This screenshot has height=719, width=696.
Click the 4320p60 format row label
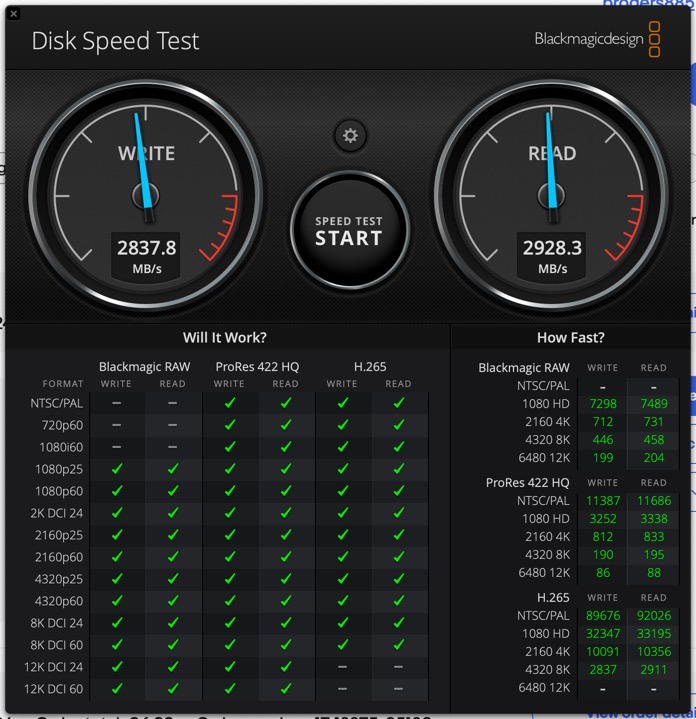59,601
